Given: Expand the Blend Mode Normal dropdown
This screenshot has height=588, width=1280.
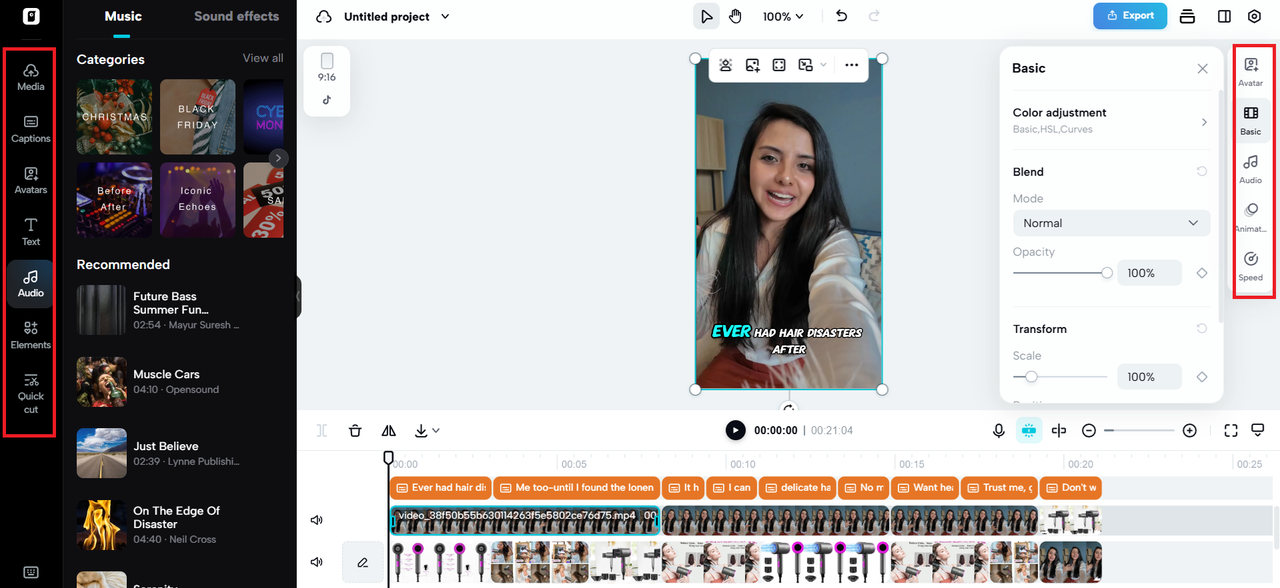Looking at the screenshot, I should point(1111,223).
